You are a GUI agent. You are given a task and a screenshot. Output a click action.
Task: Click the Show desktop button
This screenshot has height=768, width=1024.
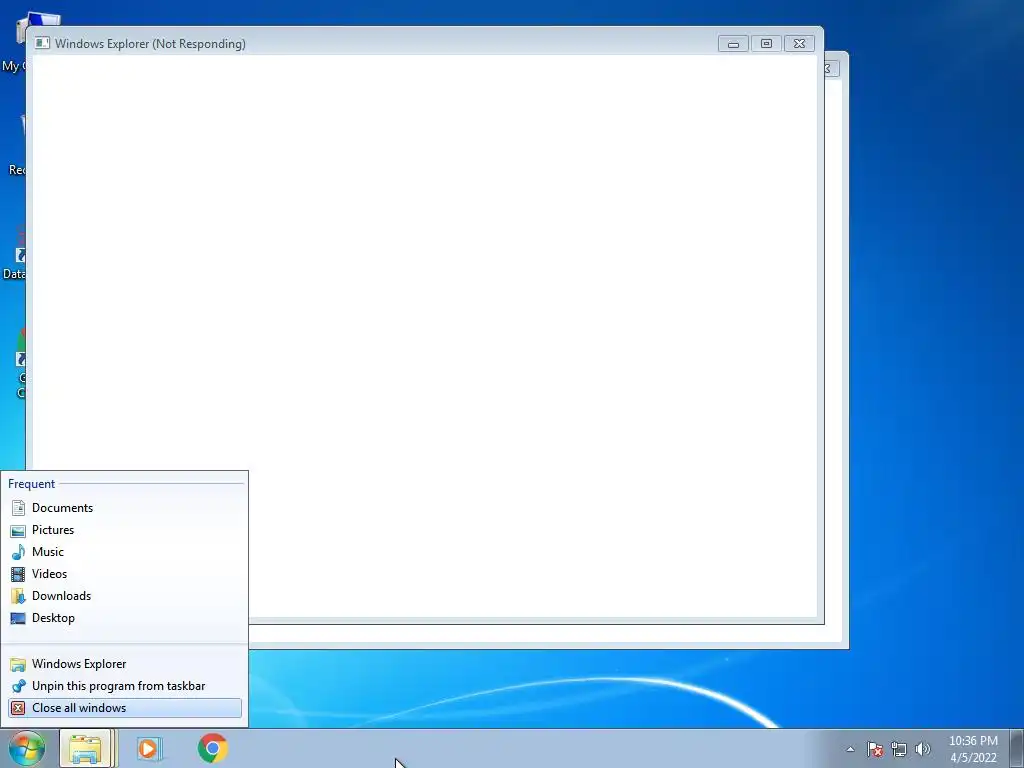[x=1017, y=748]
